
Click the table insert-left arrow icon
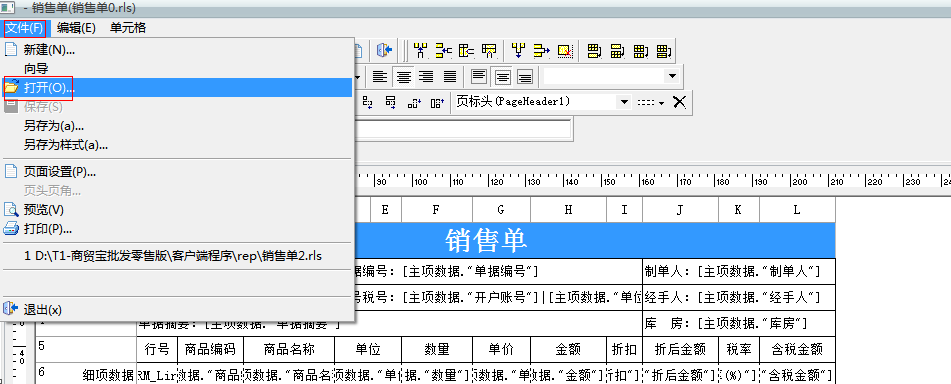pyautogui.click(x=466, y=51)
